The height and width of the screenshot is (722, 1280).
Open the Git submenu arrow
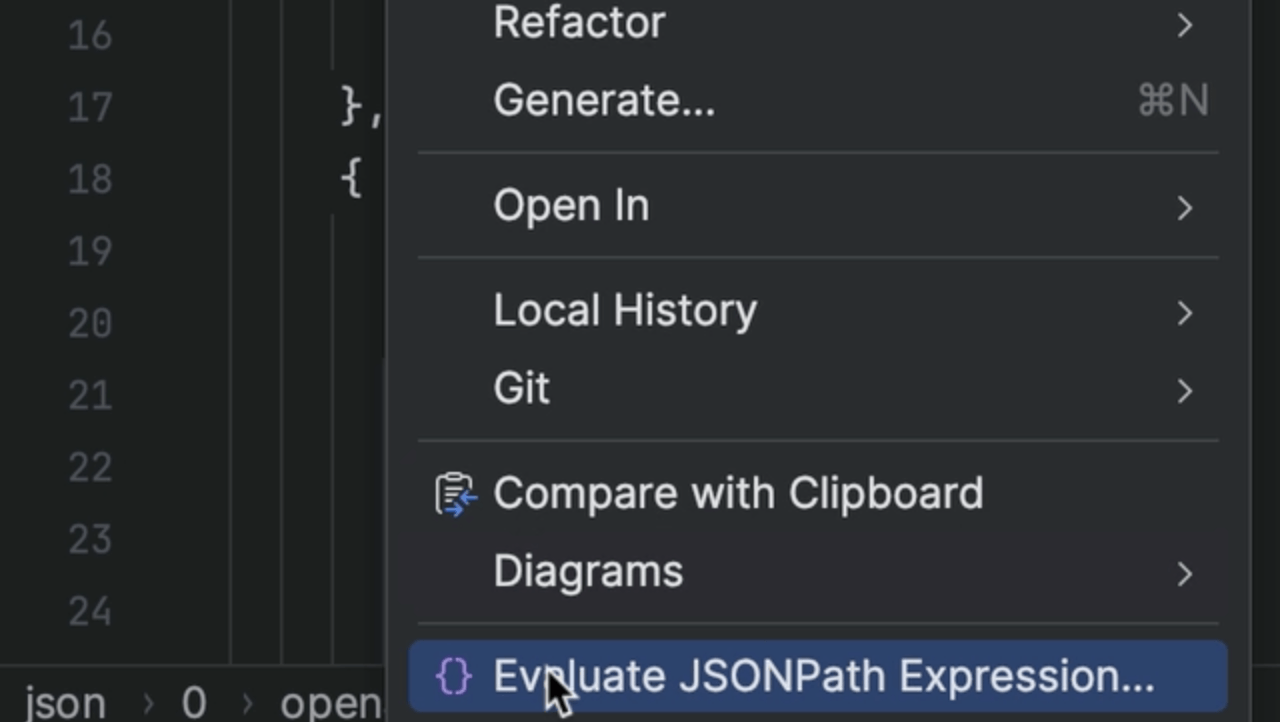(1185, 392)
